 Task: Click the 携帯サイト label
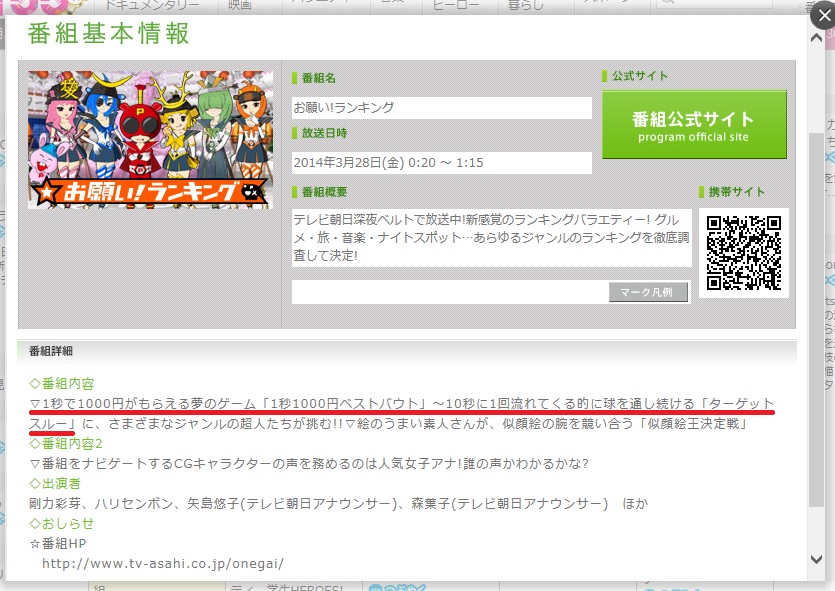click(736, 192)
